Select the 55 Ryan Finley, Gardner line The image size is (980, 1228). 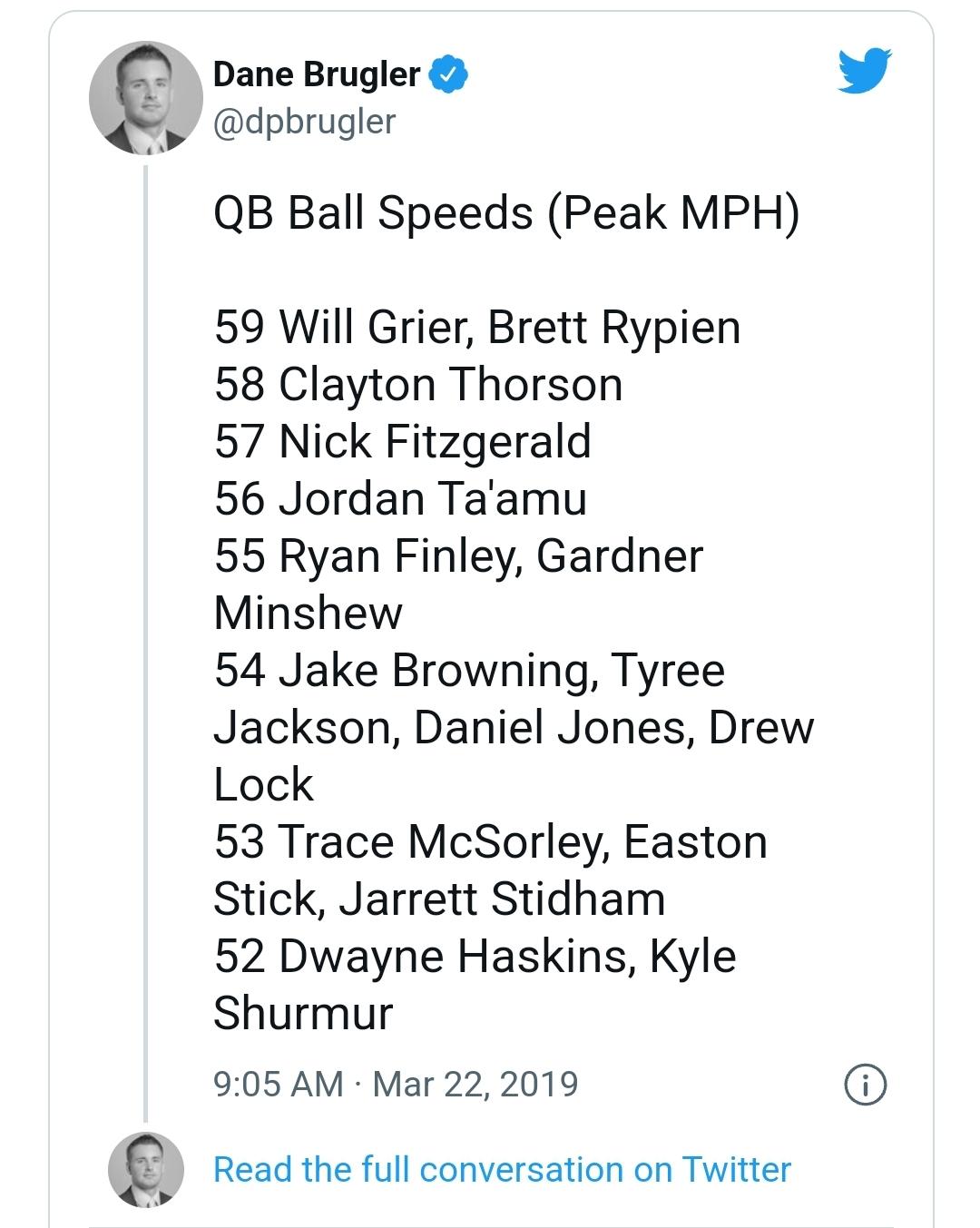click(x=458, y=556)
